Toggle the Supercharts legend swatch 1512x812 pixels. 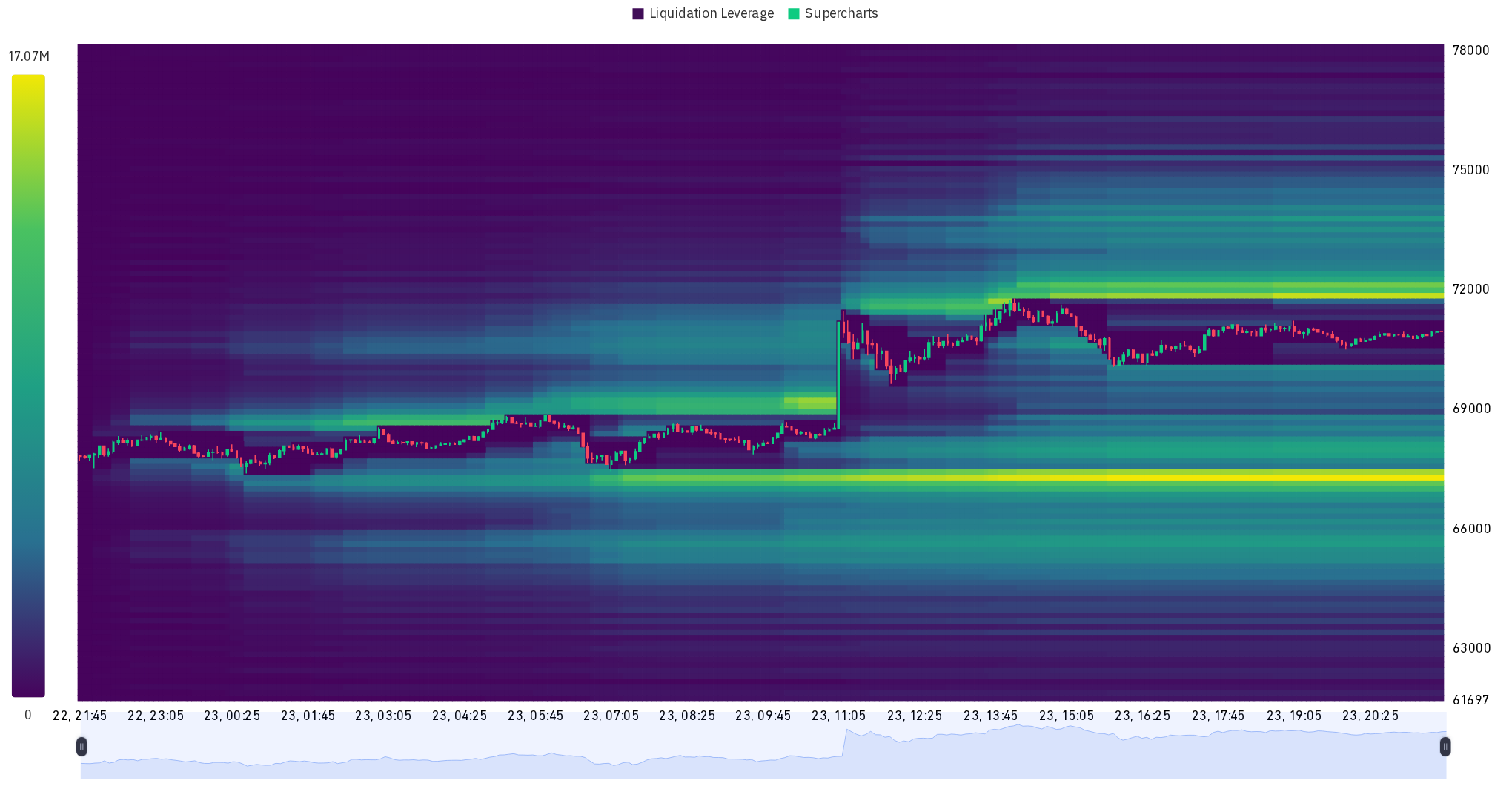tap(794, 14)
